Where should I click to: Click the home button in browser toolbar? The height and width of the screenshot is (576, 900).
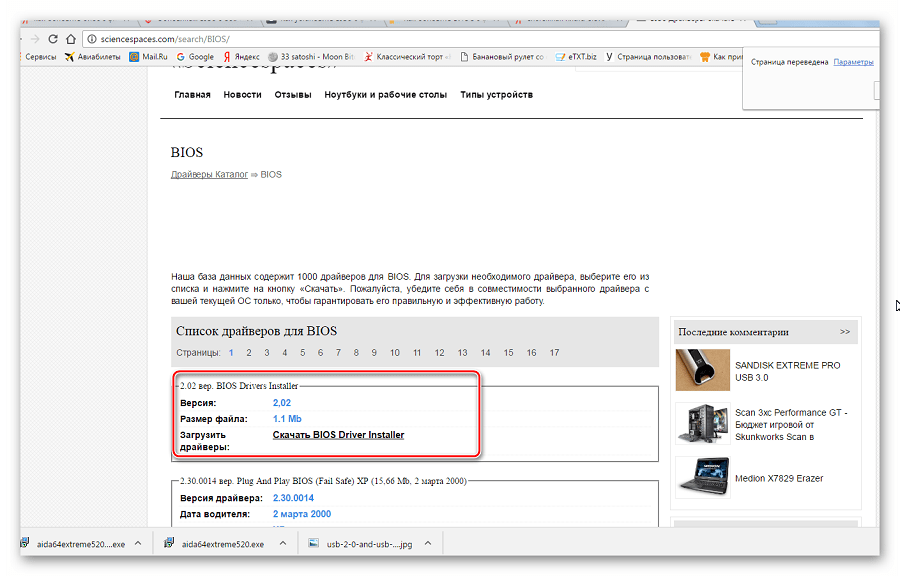[x=71, y=39]
